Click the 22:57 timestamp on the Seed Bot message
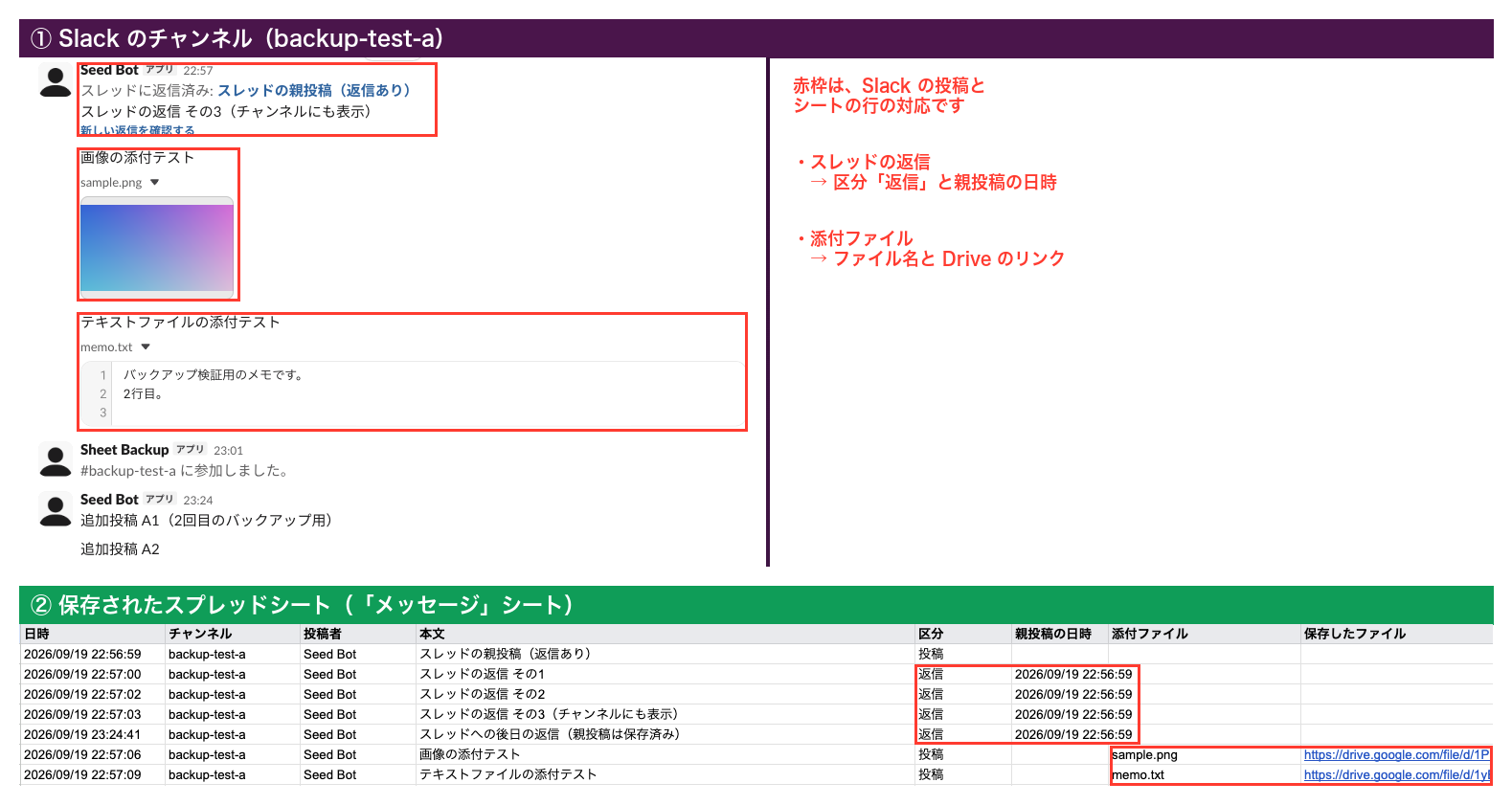Viewport: 1512px width, 805px height. pos(198,70)
